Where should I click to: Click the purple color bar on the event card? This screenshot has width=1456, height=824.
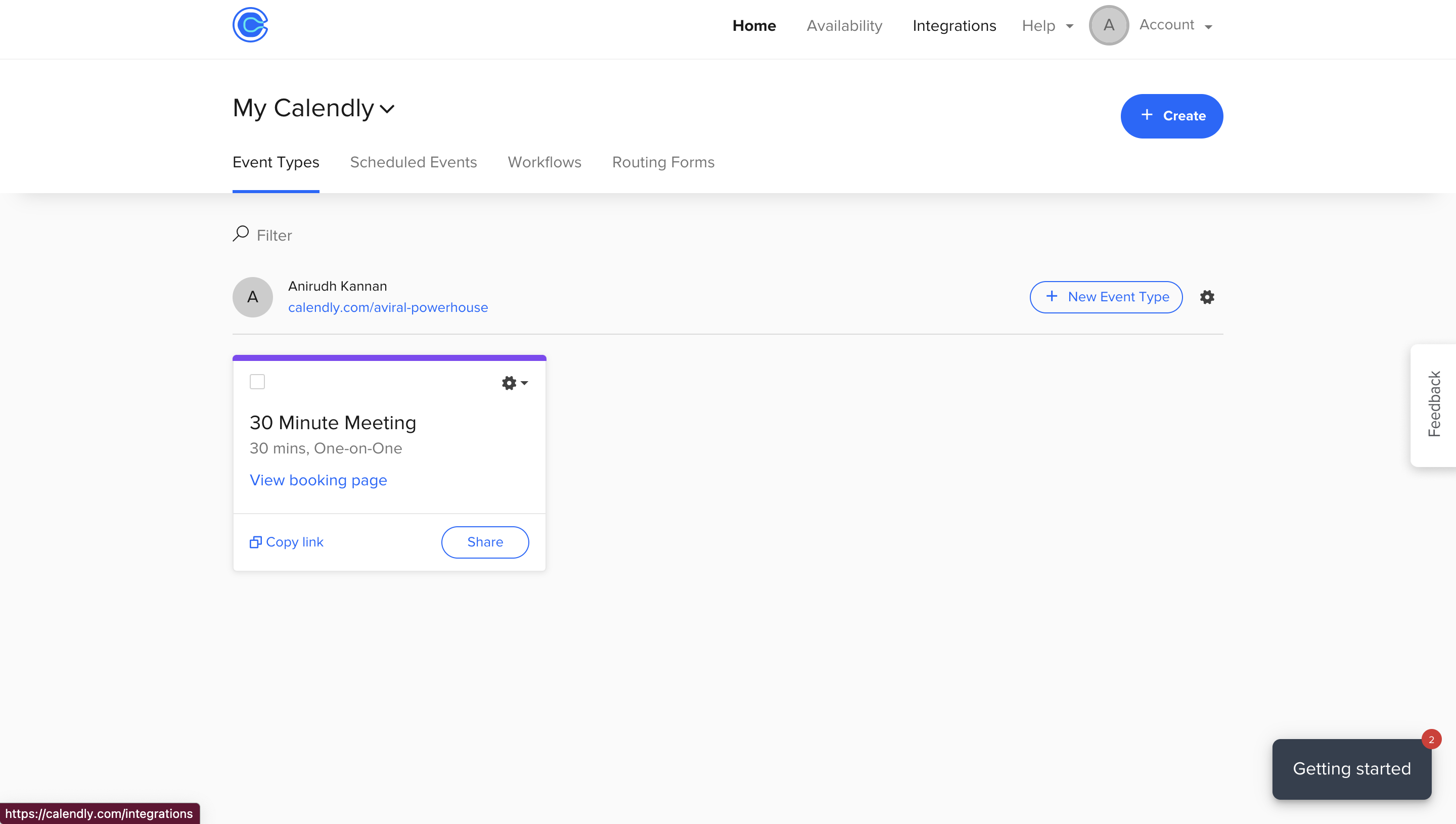coord(389,358)
